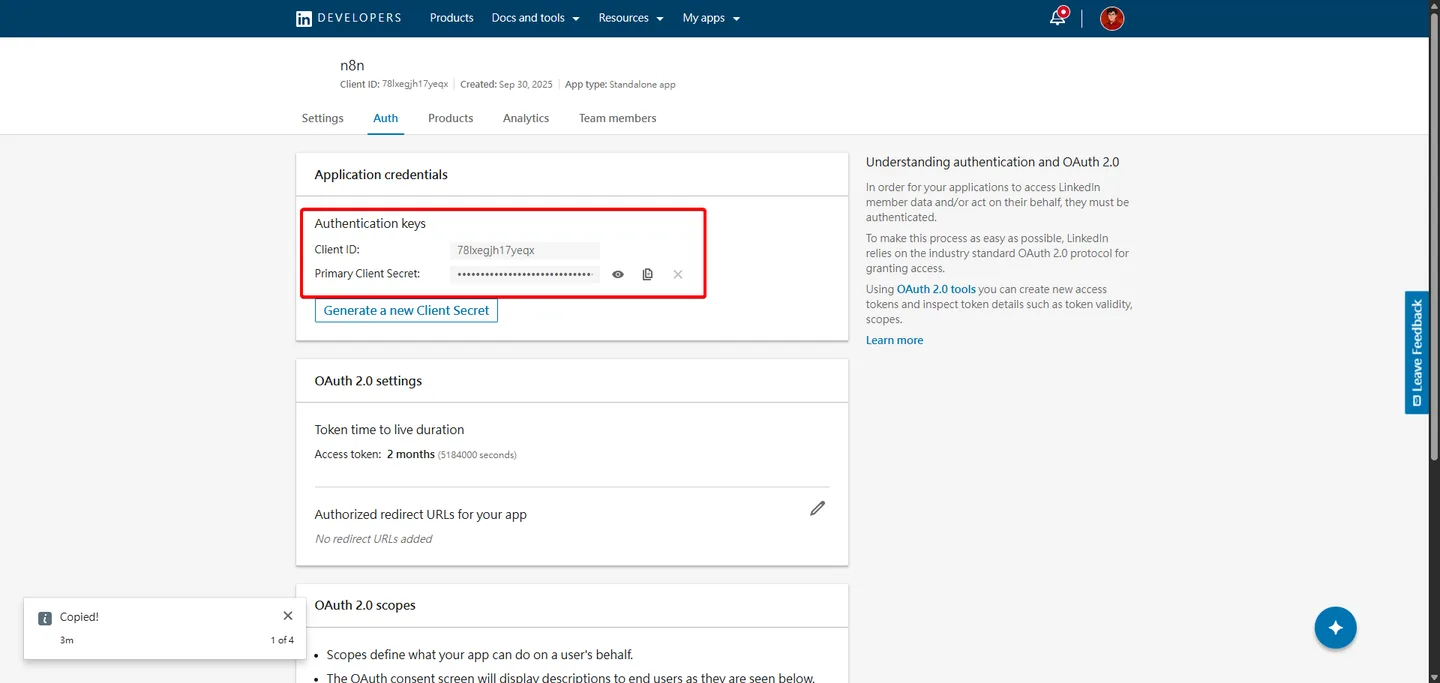Click Understanding authentication and OAuth 2.0 heading
Image resolution: width=1440 pixels, height=683 pixels.
click(x=992, y=162)
